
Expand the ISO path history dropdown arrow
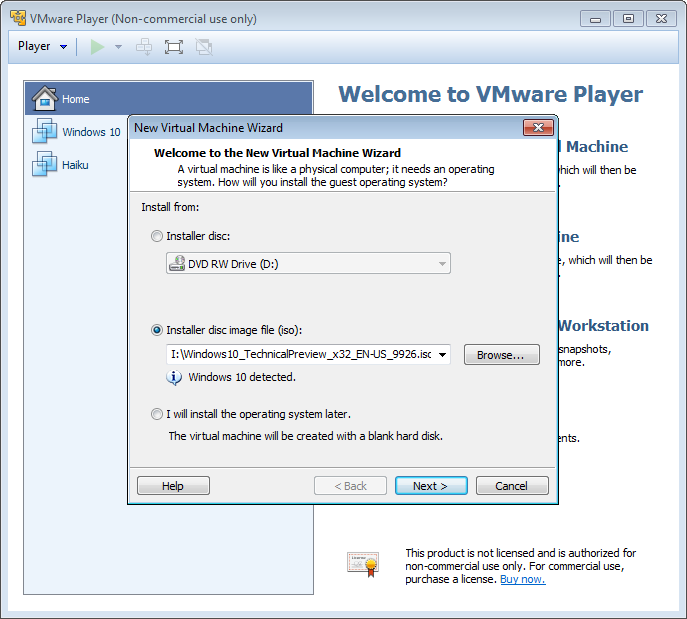pos(443,354)
